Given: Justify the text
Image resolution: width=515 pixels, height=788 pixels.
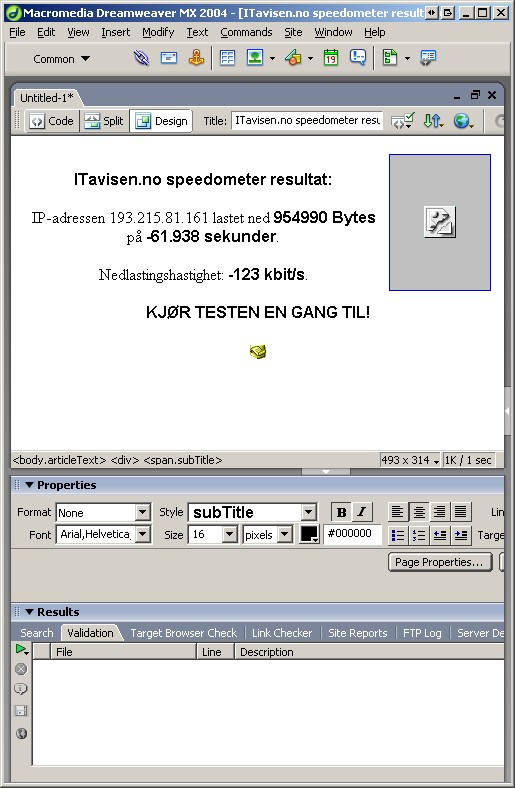Looking at the screenshot, I should pos(461,512).
